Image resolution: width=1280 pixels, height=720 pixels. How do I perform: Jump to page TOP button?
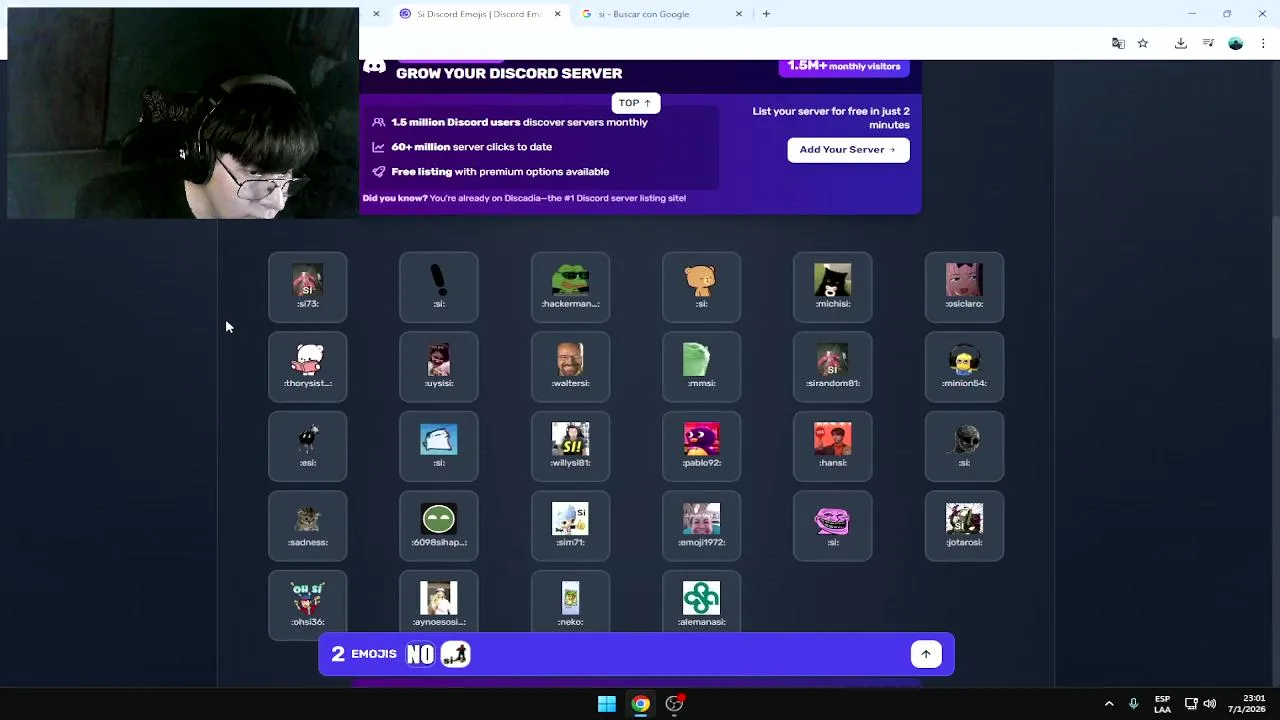point(635,103)
